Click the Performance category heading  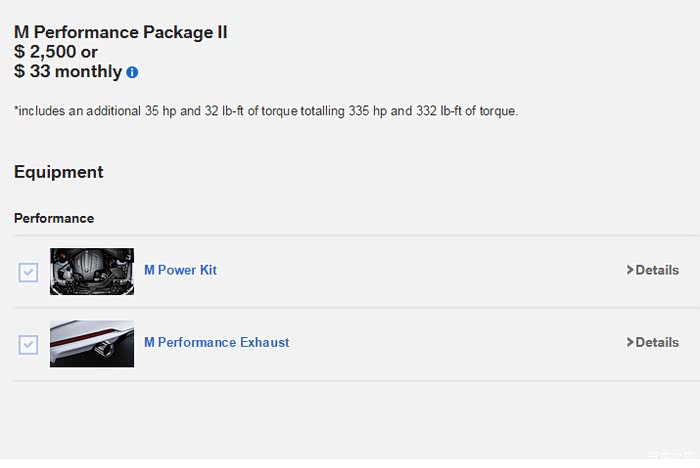pyautogui.click(x=54, y=218)
